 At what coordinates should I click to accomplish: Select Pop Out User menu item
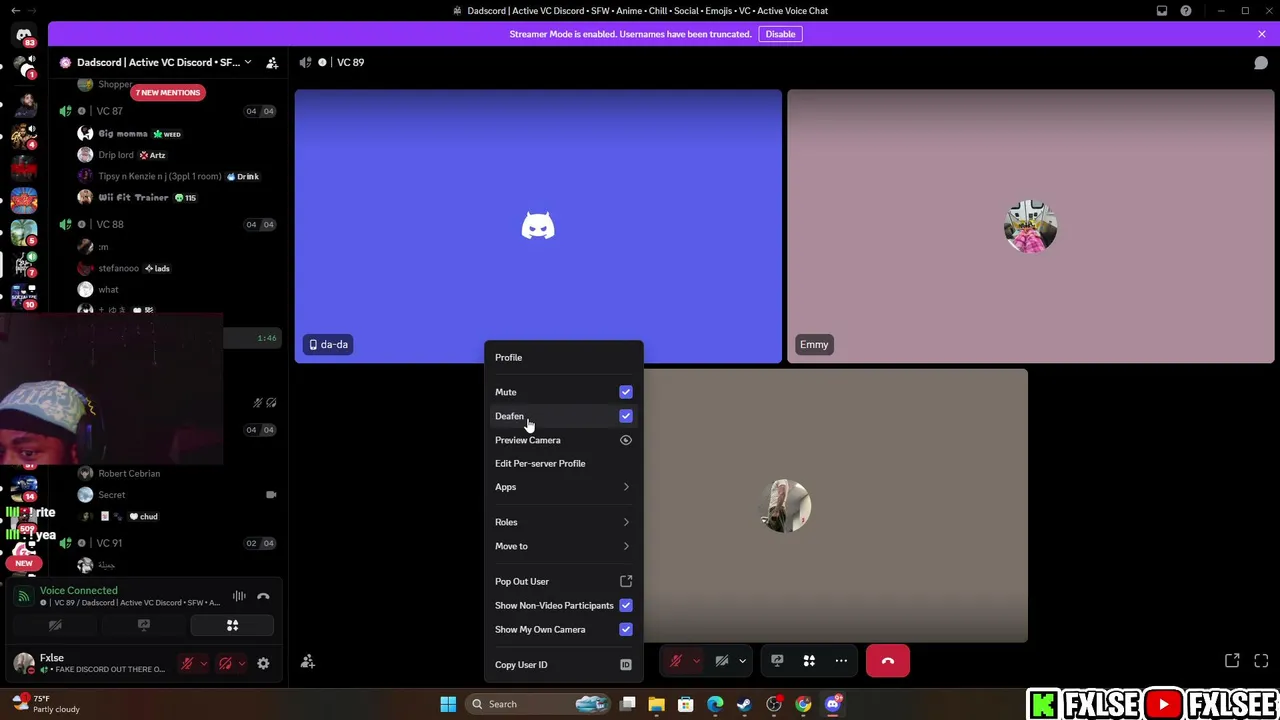coord(564,581)
